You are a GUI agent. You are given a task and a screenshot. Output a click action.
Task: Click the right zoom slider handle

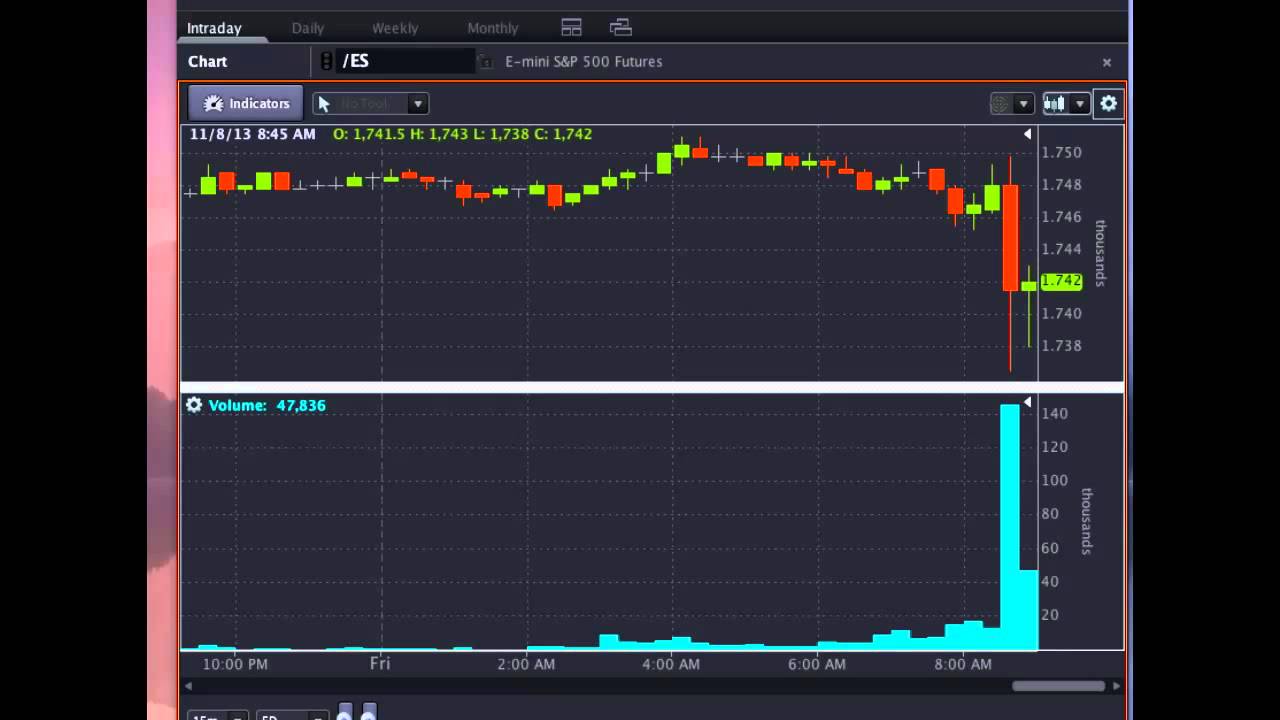pyautogui.click(x=369, y=713)
